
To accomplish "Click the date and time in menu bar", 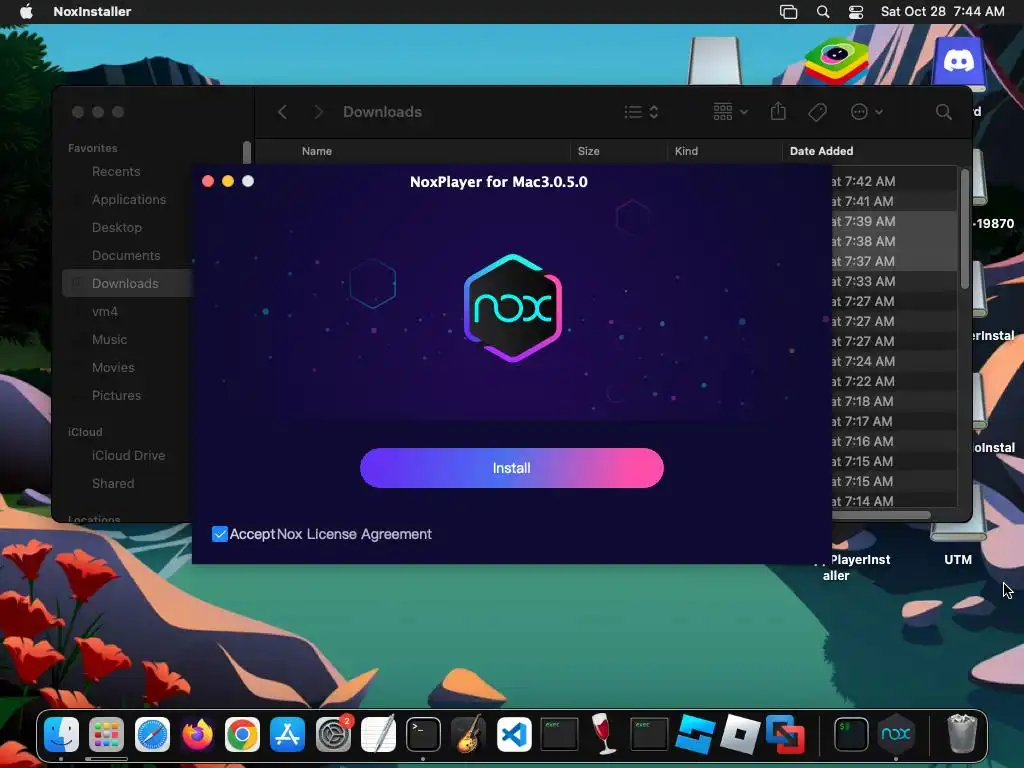I will click(x=942, y=11).
